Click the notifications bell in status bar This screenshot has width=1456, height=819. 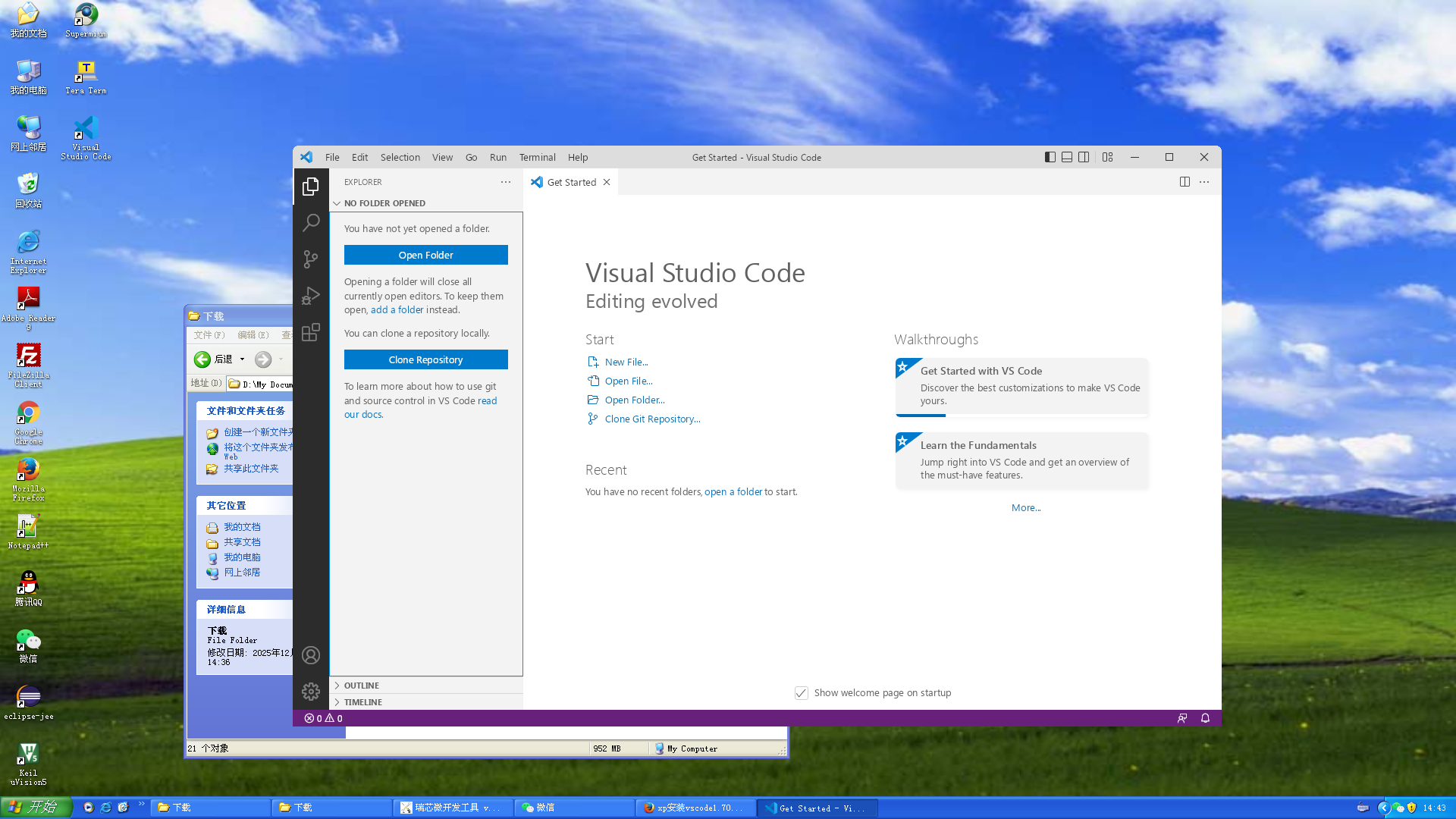[x=1205, y=718]
